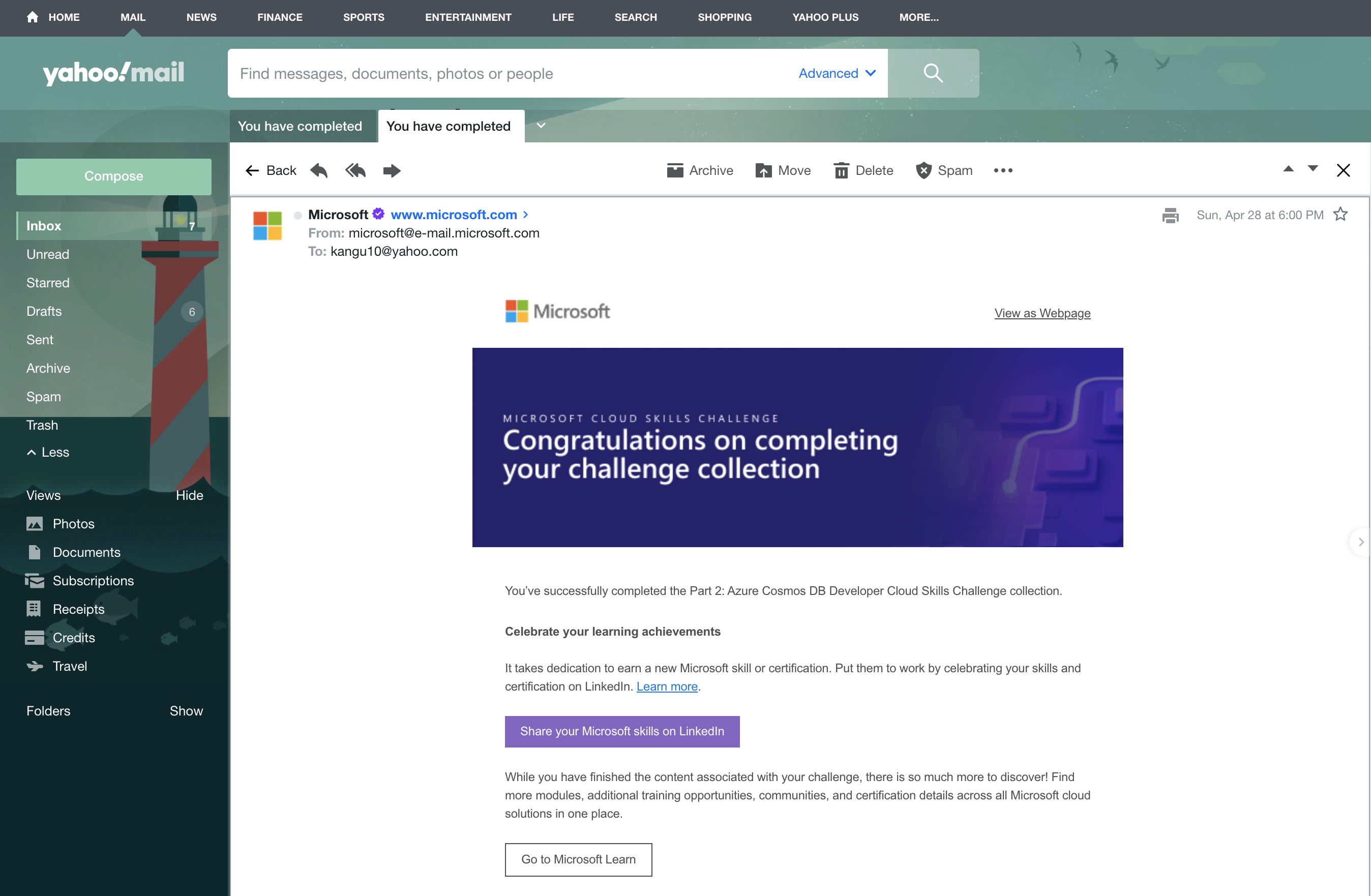Print this email using printer icon

coord(1170,216)
